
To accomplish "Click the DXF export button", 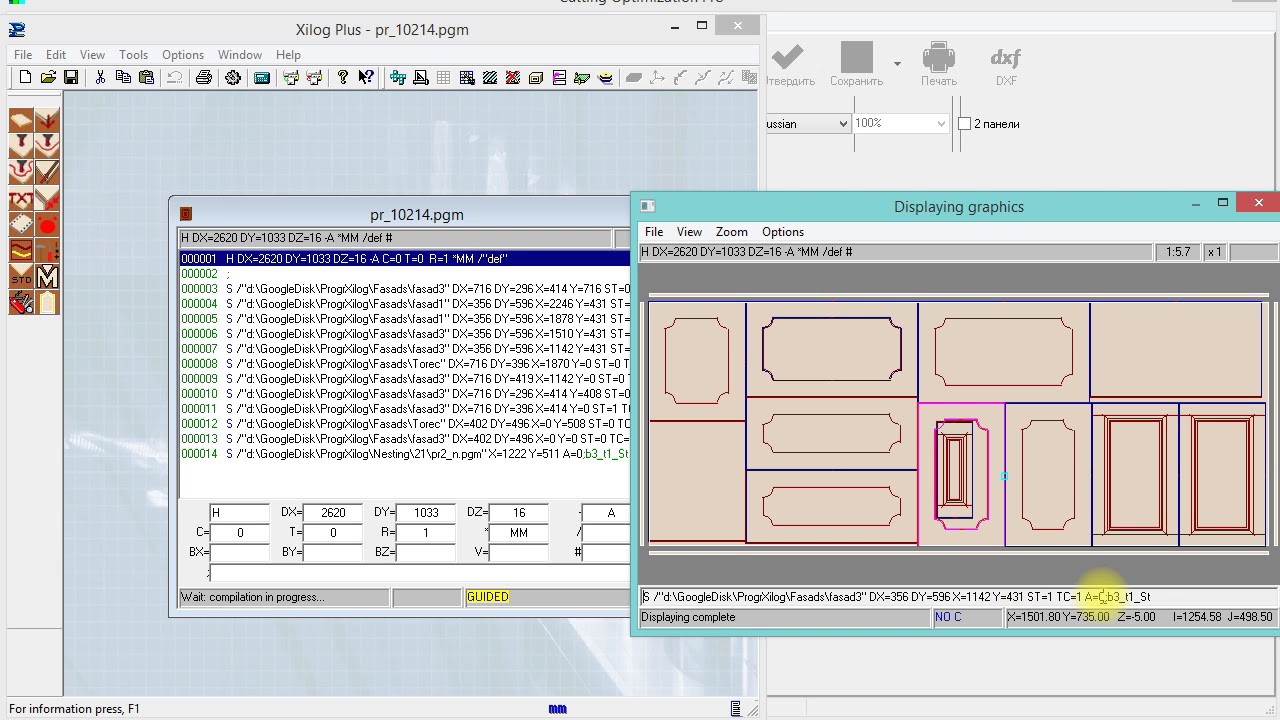I will tap(1006, 64).
